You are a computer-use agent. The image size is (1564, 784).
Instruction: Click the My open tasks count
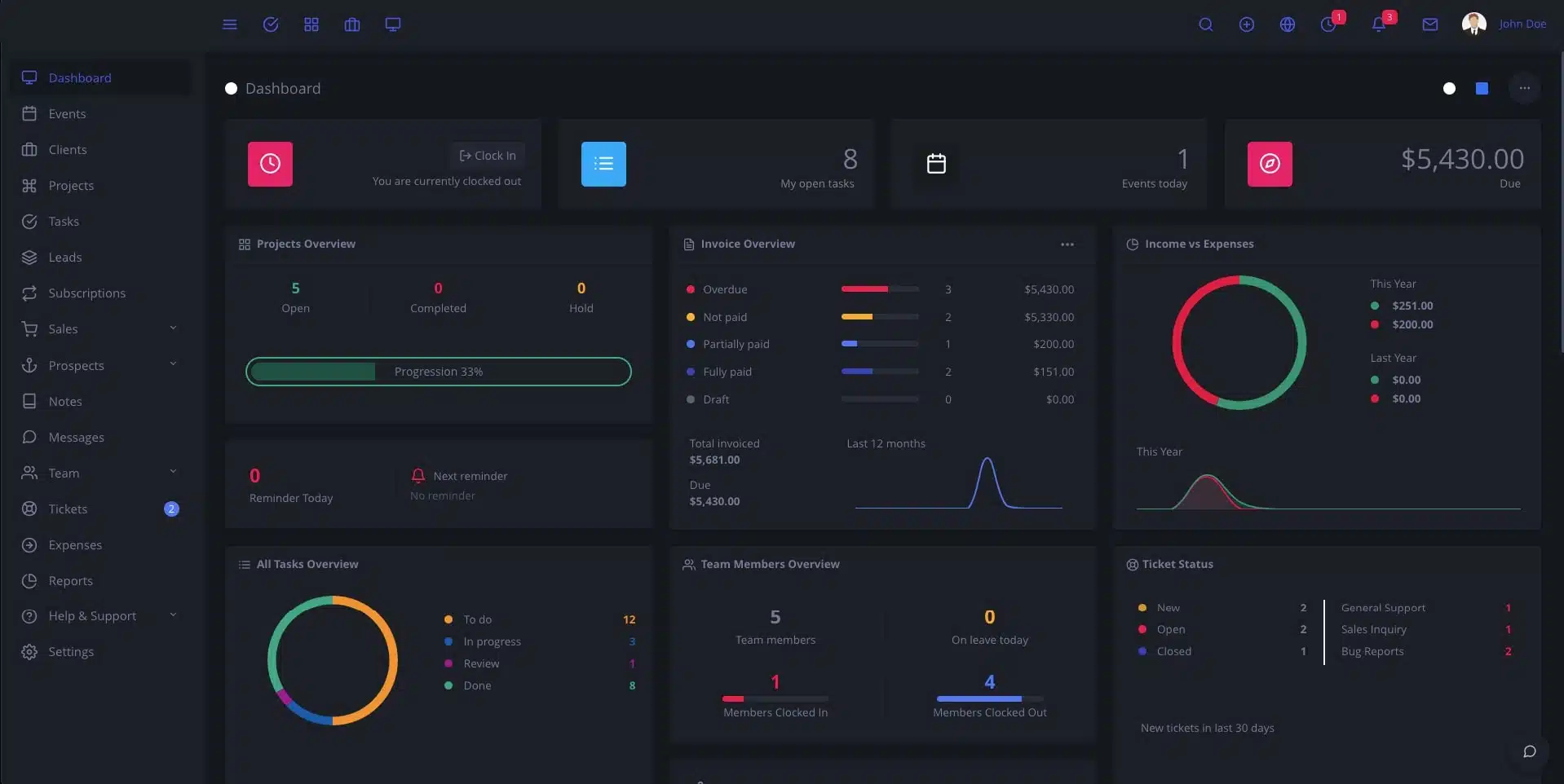pyautogui.click(x=850, y=158)
